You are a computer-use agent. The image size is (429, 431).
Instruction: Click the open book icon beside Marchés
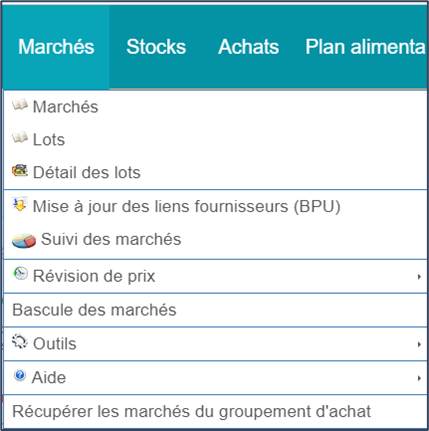click(x=20, y=105)
